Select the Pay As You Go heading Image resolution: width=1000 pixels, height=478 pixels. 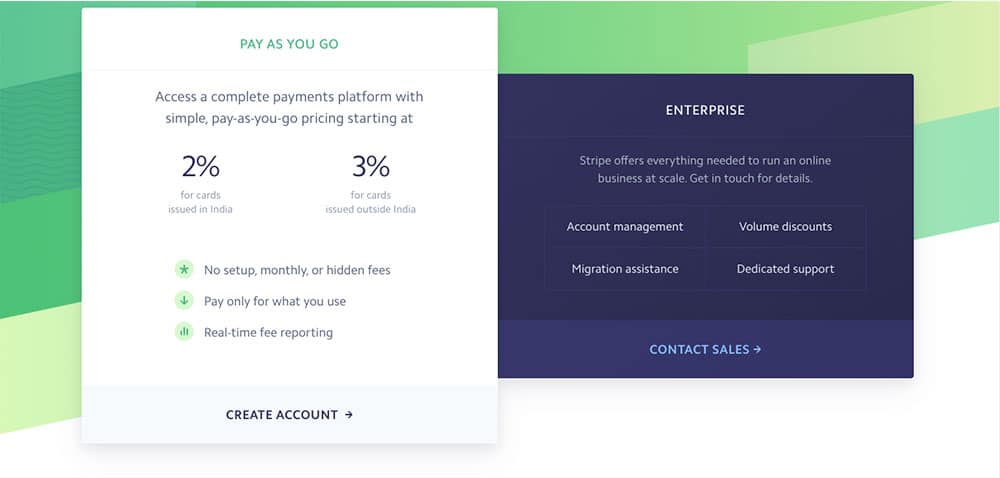click(289, 45)
